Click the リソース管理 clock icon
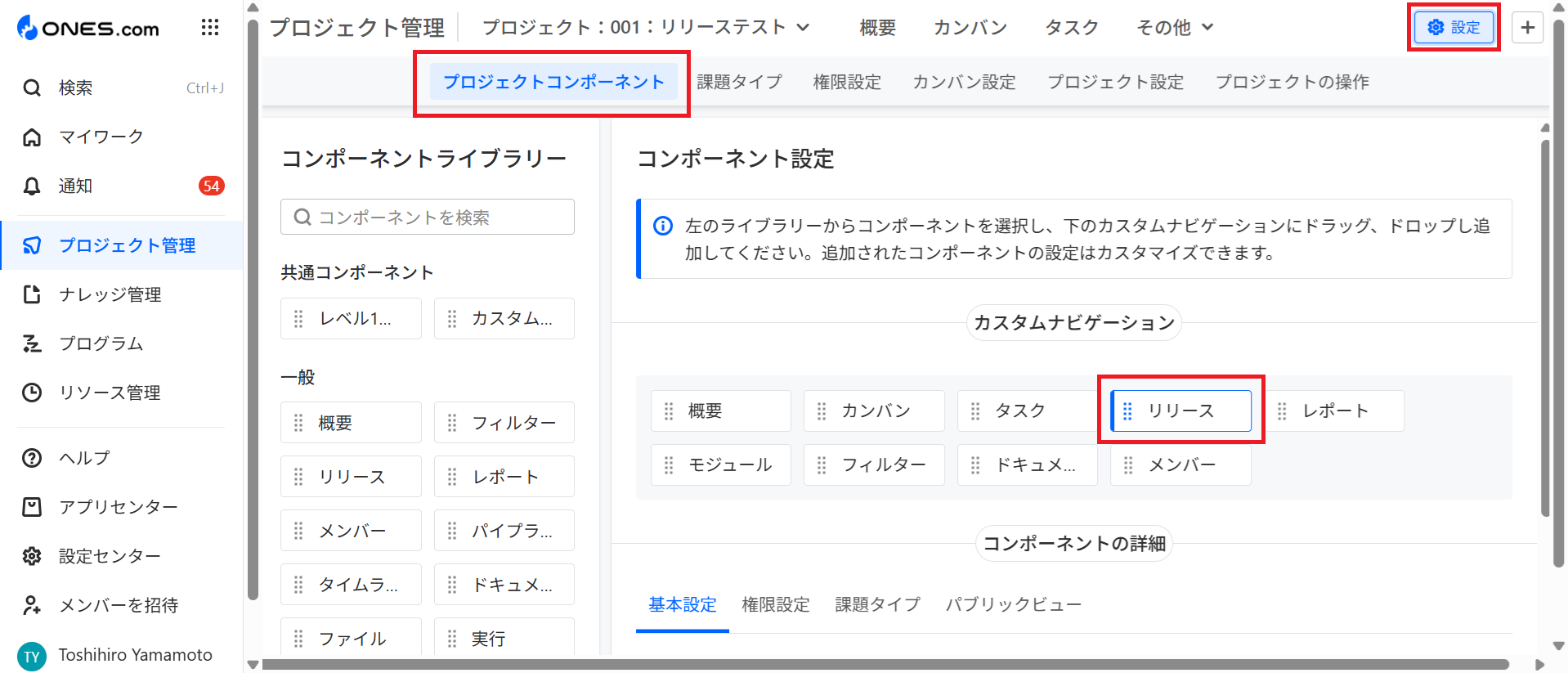This screenshot has height=673, width=1568. 32,393
